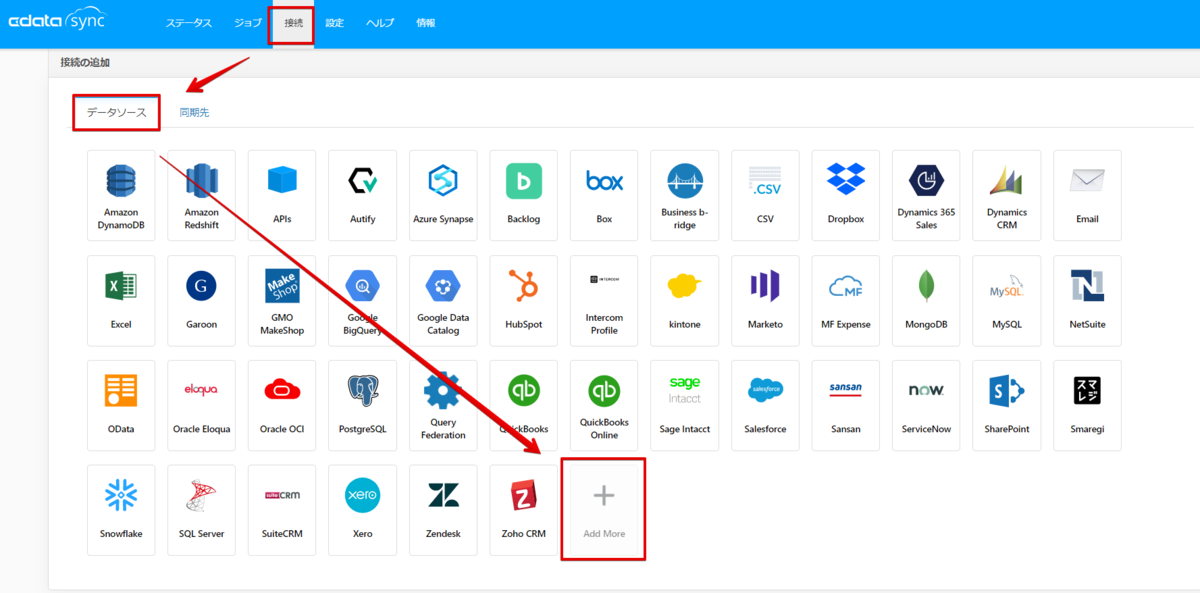The height and width of the screenshot is (593, 1200).
Task: Select the Backlog data source
Action: [x=523, y=195]
